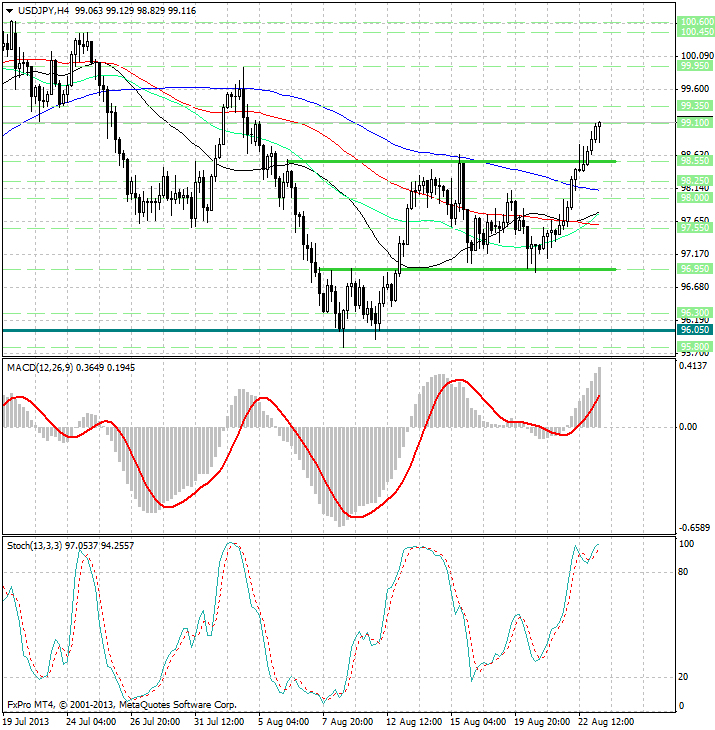
Task: Click the 26 Jul 20:00 time label
Action: [x=155, y=722]
